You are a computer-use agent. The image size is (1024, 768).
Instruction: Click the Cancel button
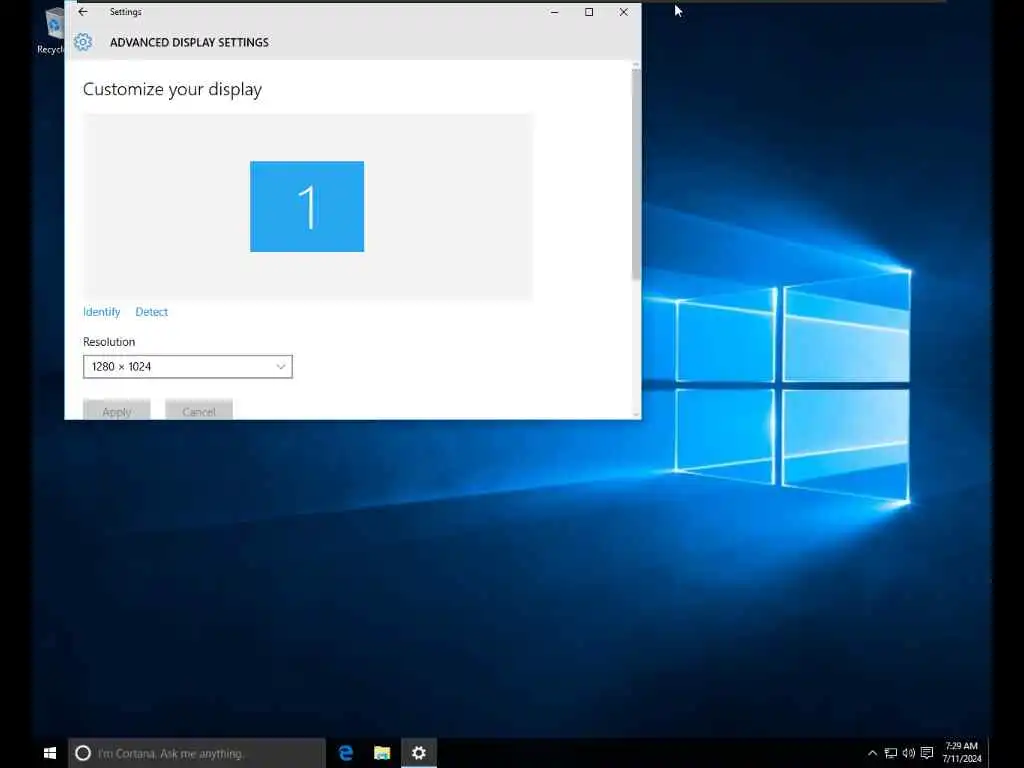tap(199, 410)
